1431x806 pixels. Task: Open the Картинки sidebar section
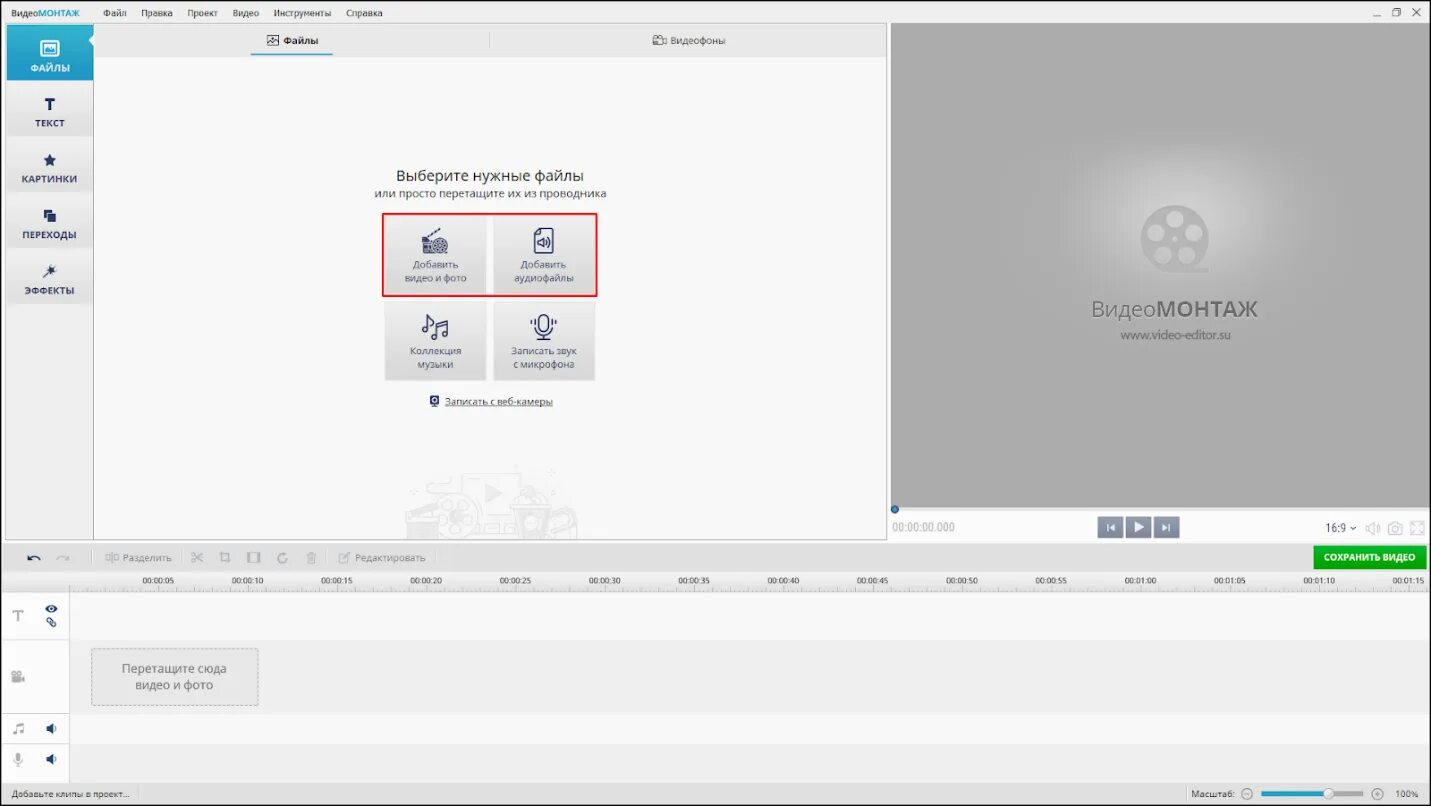[49, 166]
